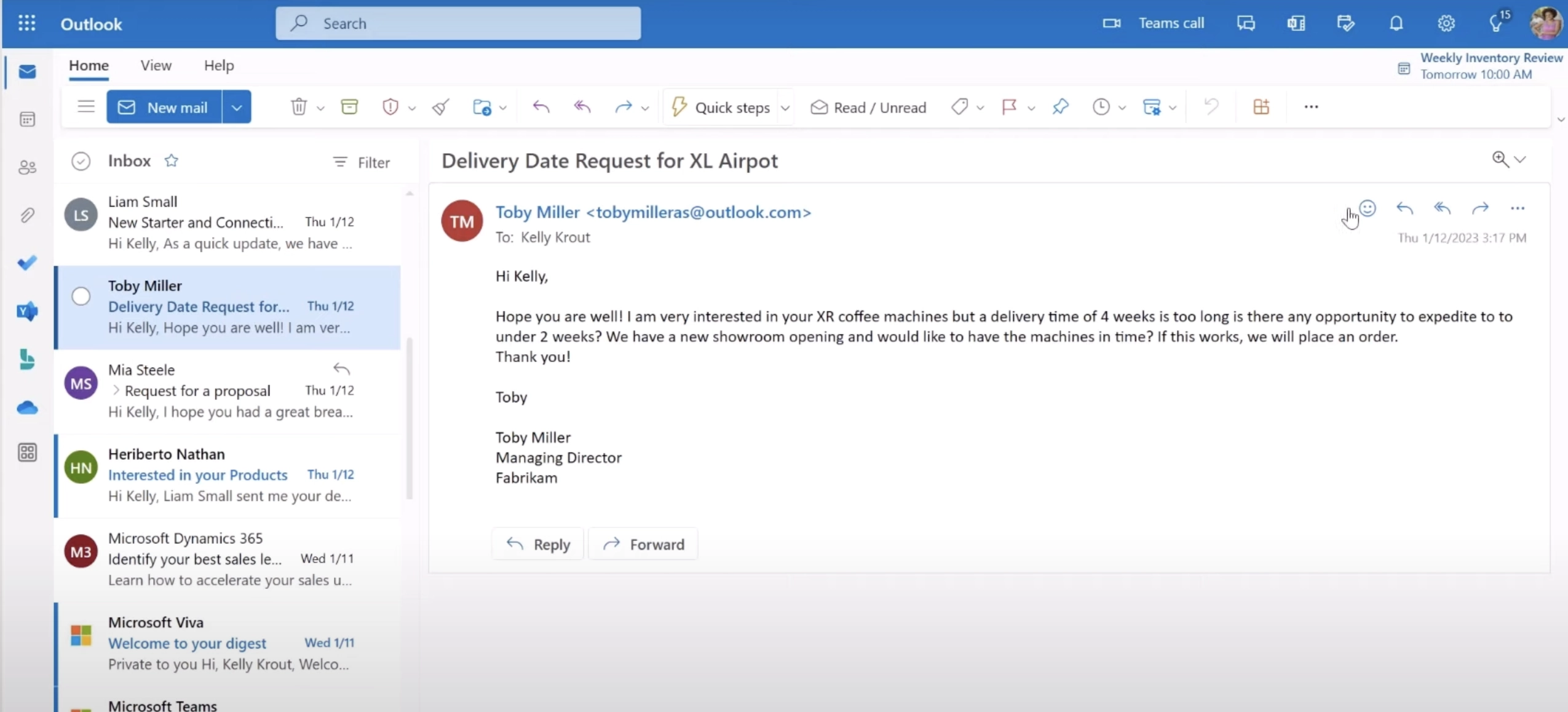Screen dimensions: 1568x712
Task: Select the Toby Miller message checkbox
Action: click(81, 296)
